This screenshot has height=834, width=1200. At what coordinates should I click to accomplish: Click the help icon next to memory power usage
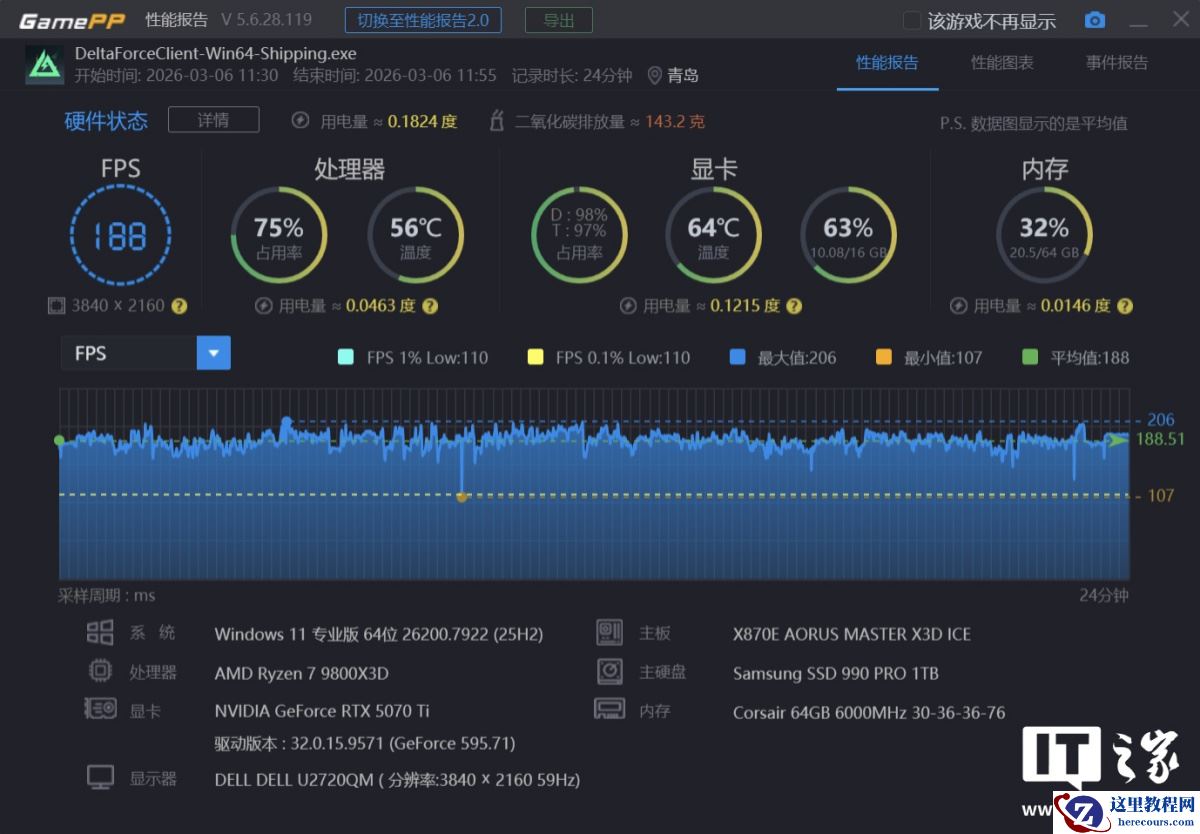click(1124, 306)
